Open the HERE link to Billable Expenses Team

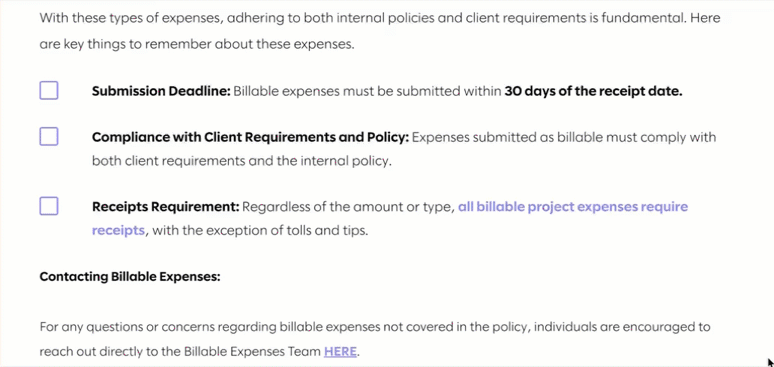(340, 352)
